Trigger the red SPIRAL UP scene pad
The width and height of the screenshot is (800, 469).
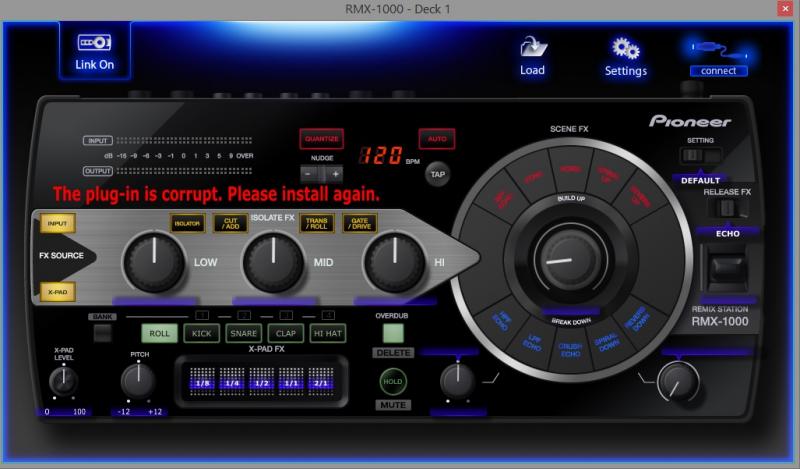tap(607, 175)
